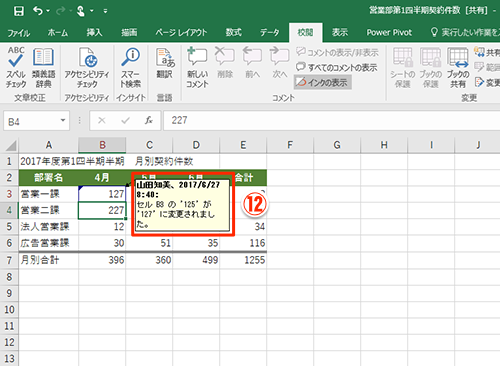Open スマート検索 lookup

tap(131, 67)
